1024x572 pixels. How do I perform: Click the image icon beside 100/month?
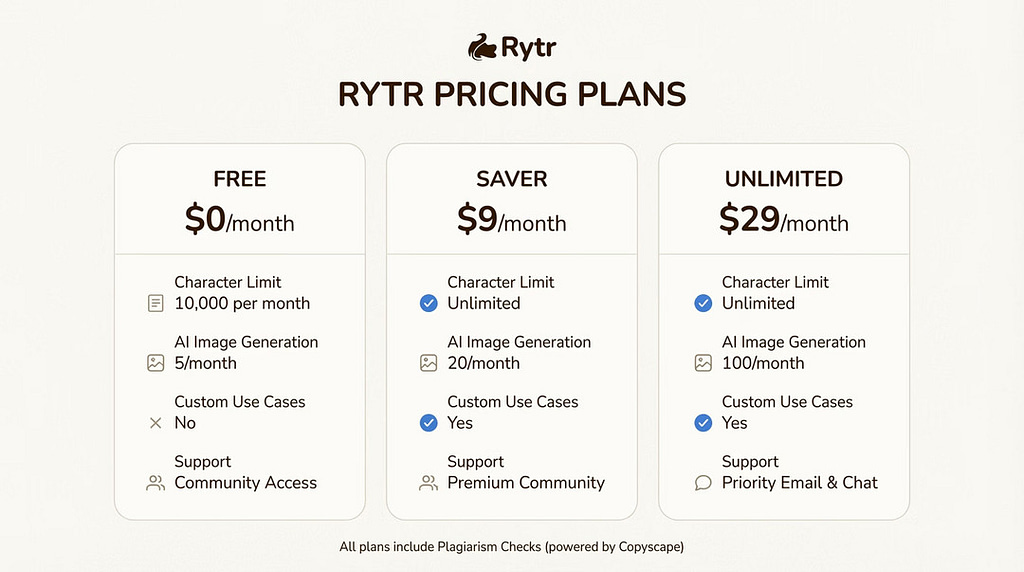coord(703,363)
